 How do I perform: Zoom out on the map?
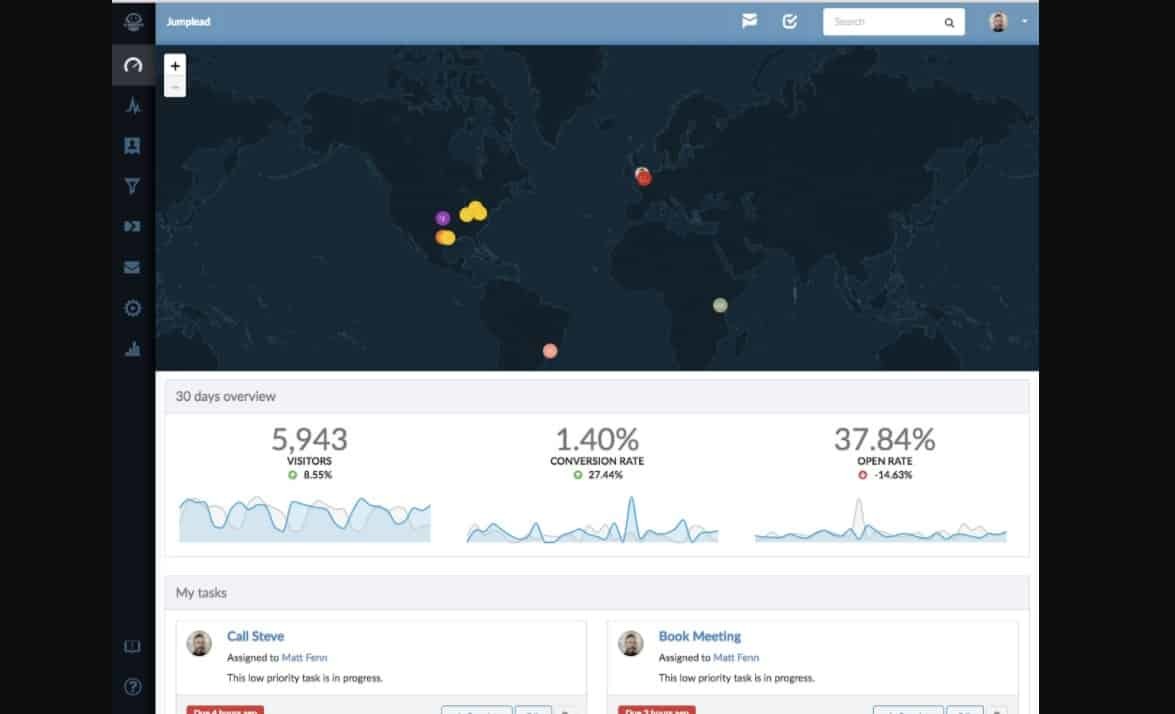click(175, 87)
